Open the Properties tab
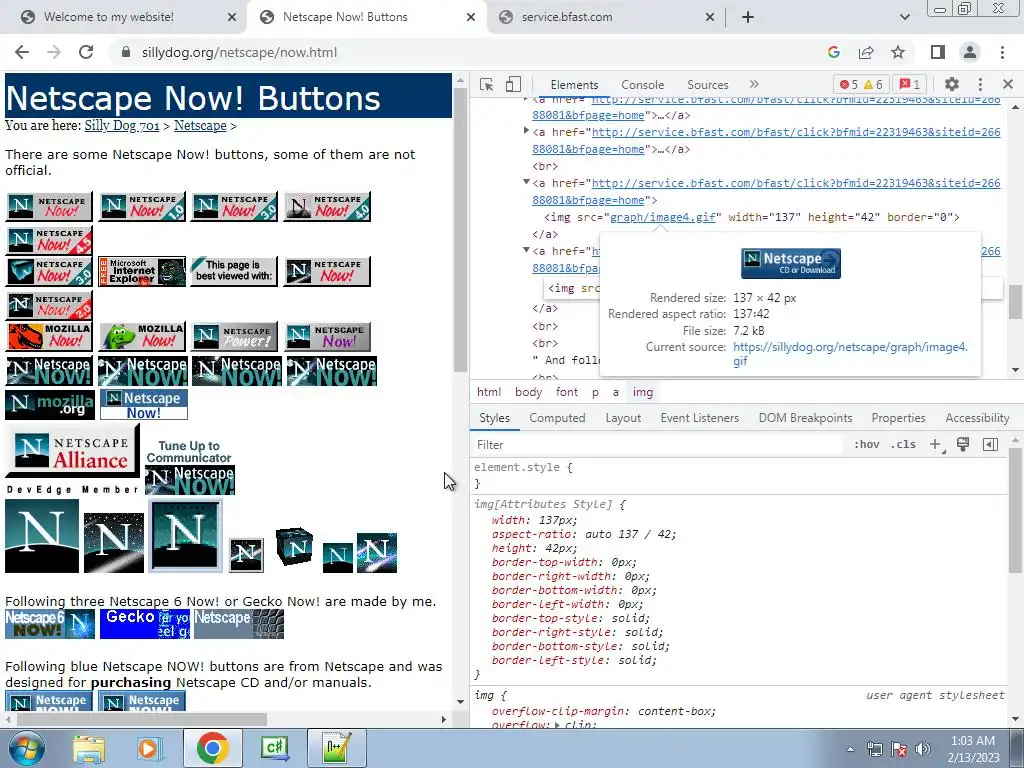The height and width of the screenshot is (768, 1024). [x=898, y=418]
